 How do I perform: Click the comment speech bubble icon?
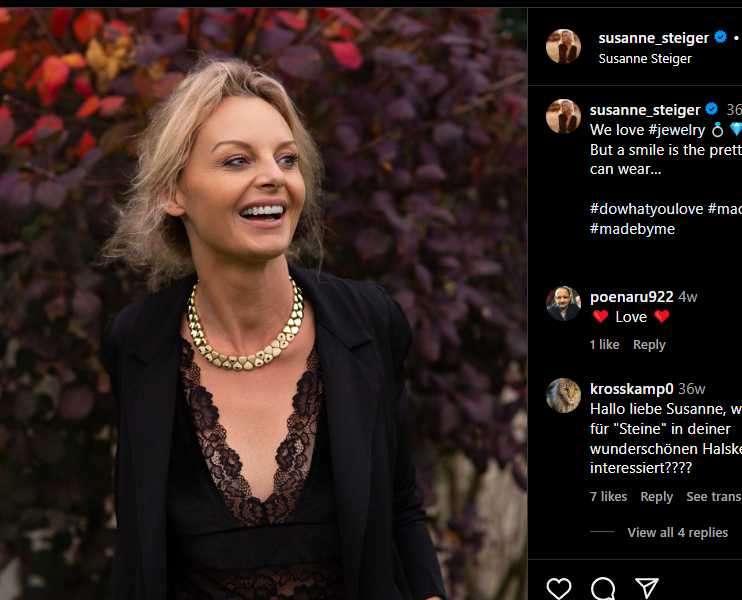603,588
